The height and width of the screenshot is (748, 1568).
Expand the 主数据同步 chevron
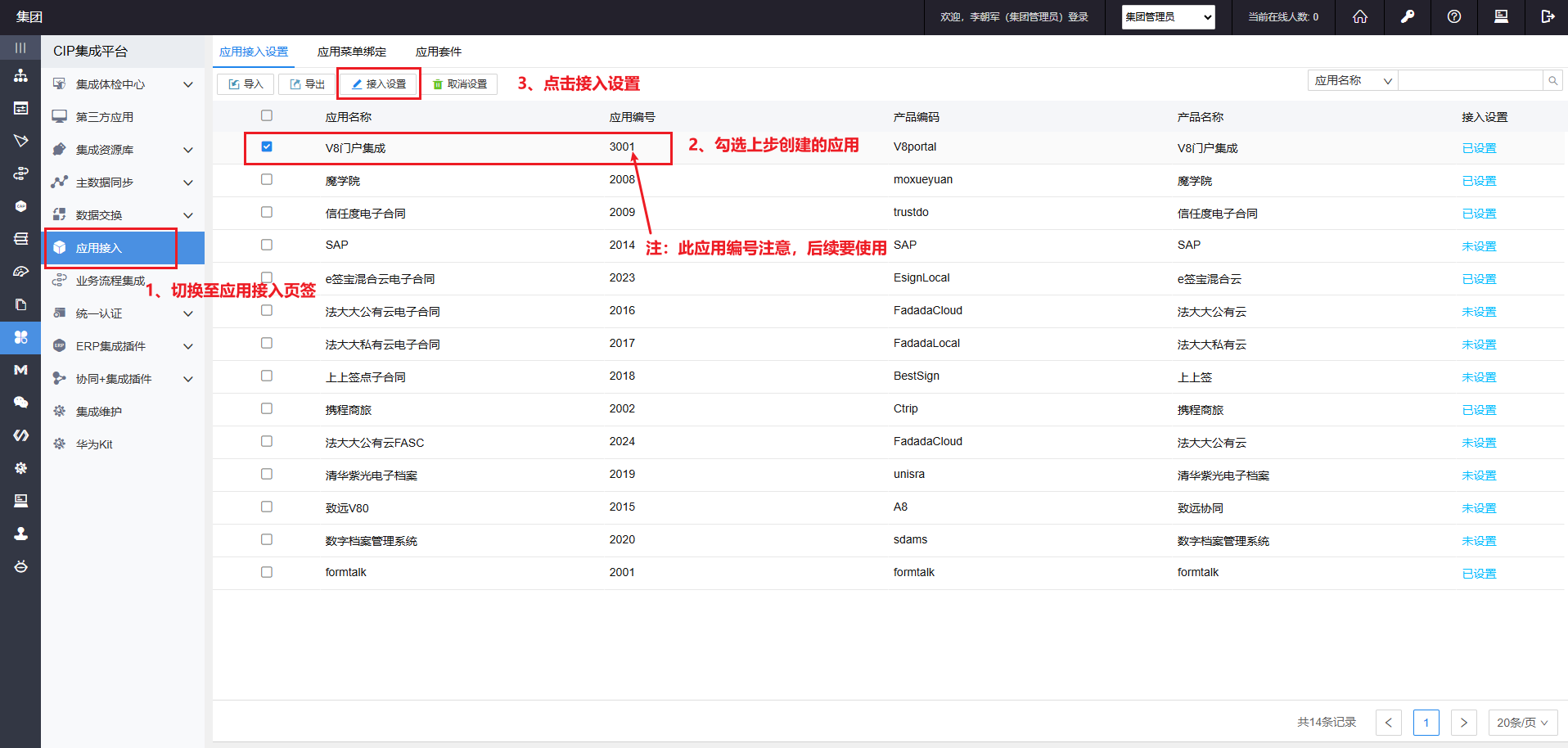[188, 182]
